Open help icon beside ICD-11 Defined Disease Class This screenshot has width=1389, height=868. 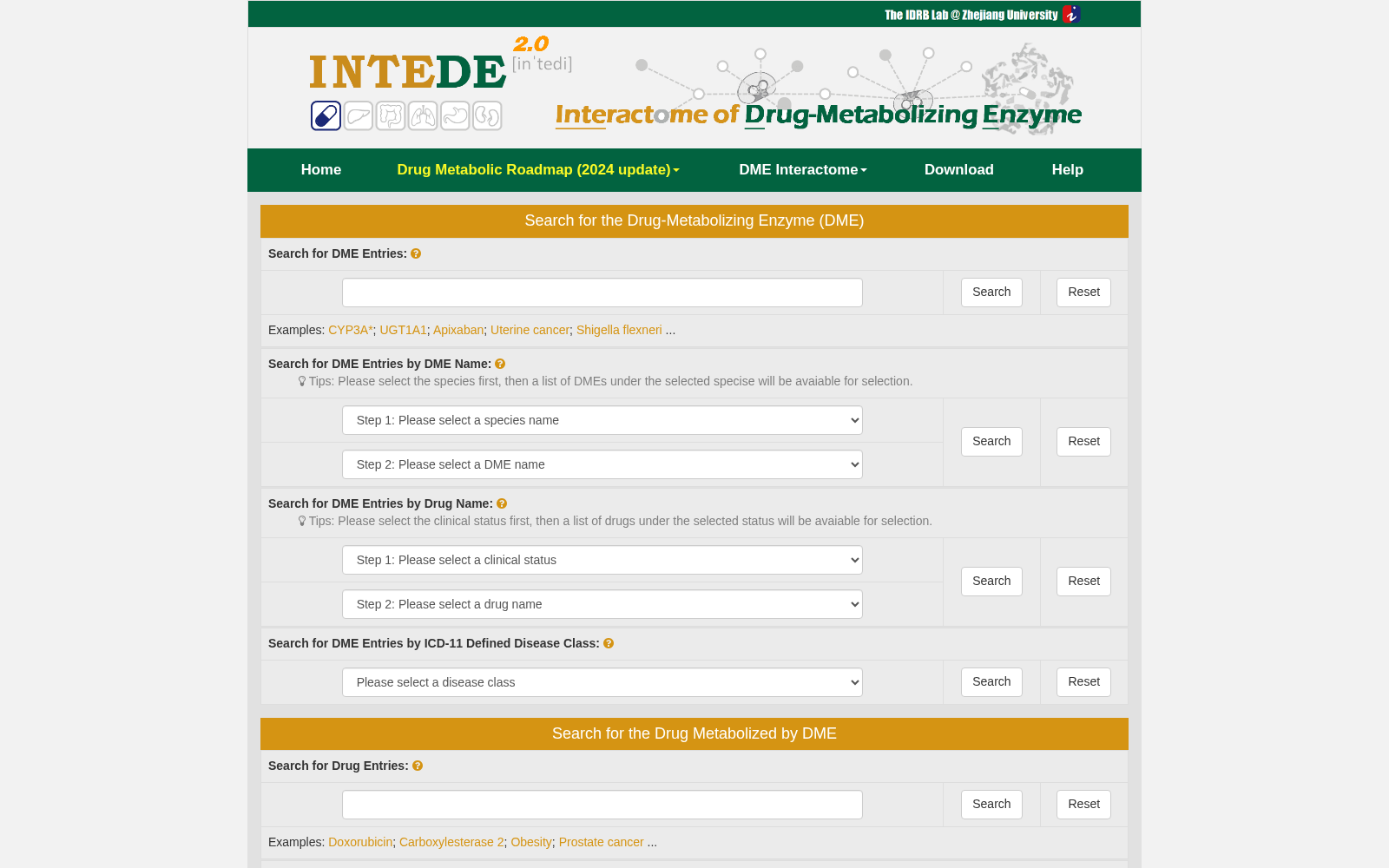609,643
